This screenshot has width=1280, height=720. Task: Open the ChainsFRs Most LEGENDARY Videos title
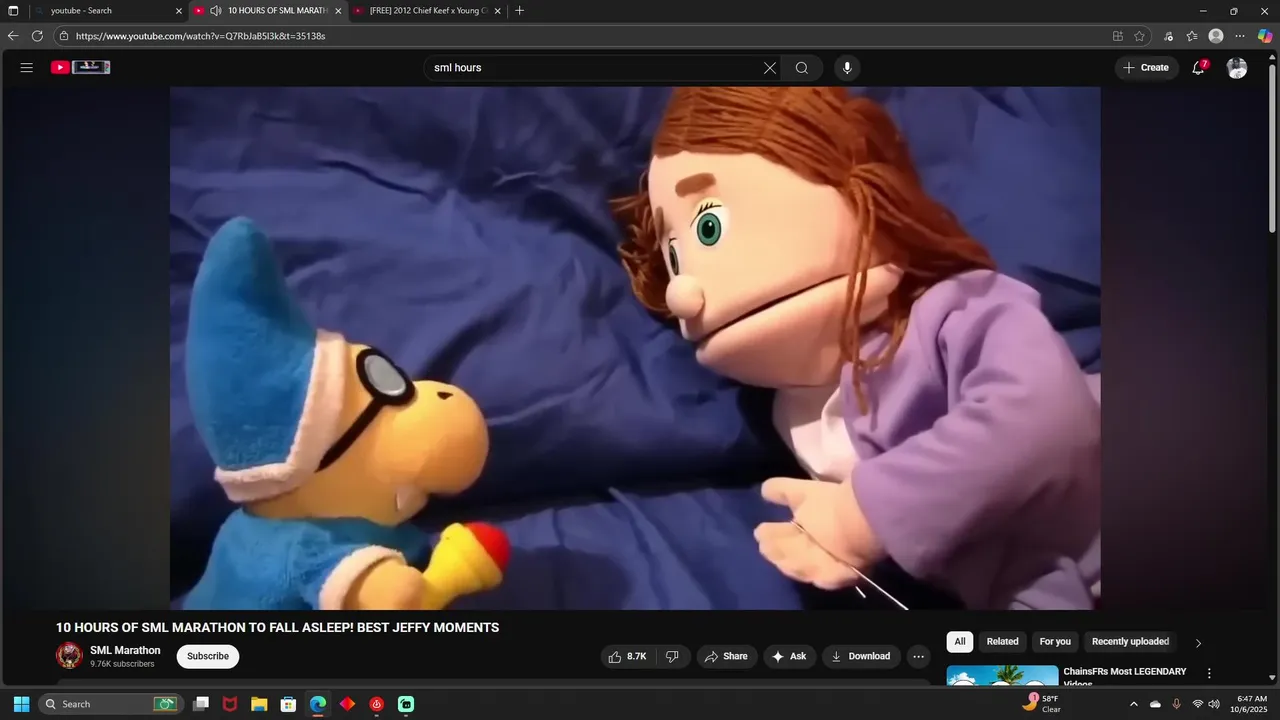(x=1125, y=677)
